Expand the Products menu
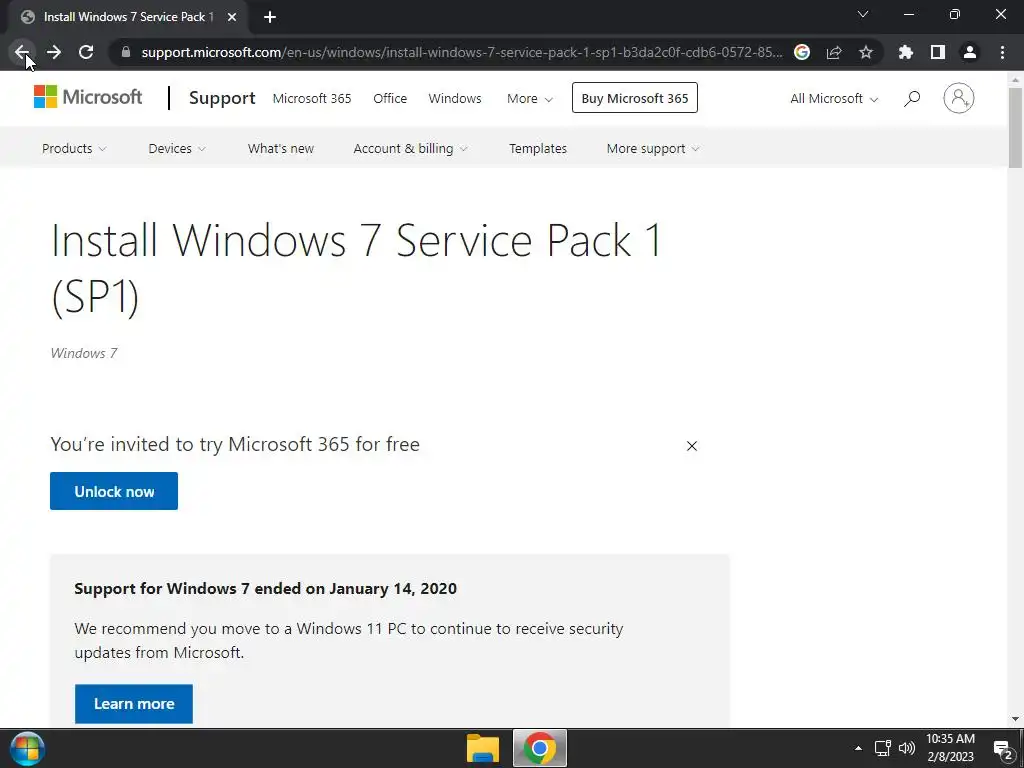The image size is (1024, 768). pyautogui.click(x=74, y=149)
